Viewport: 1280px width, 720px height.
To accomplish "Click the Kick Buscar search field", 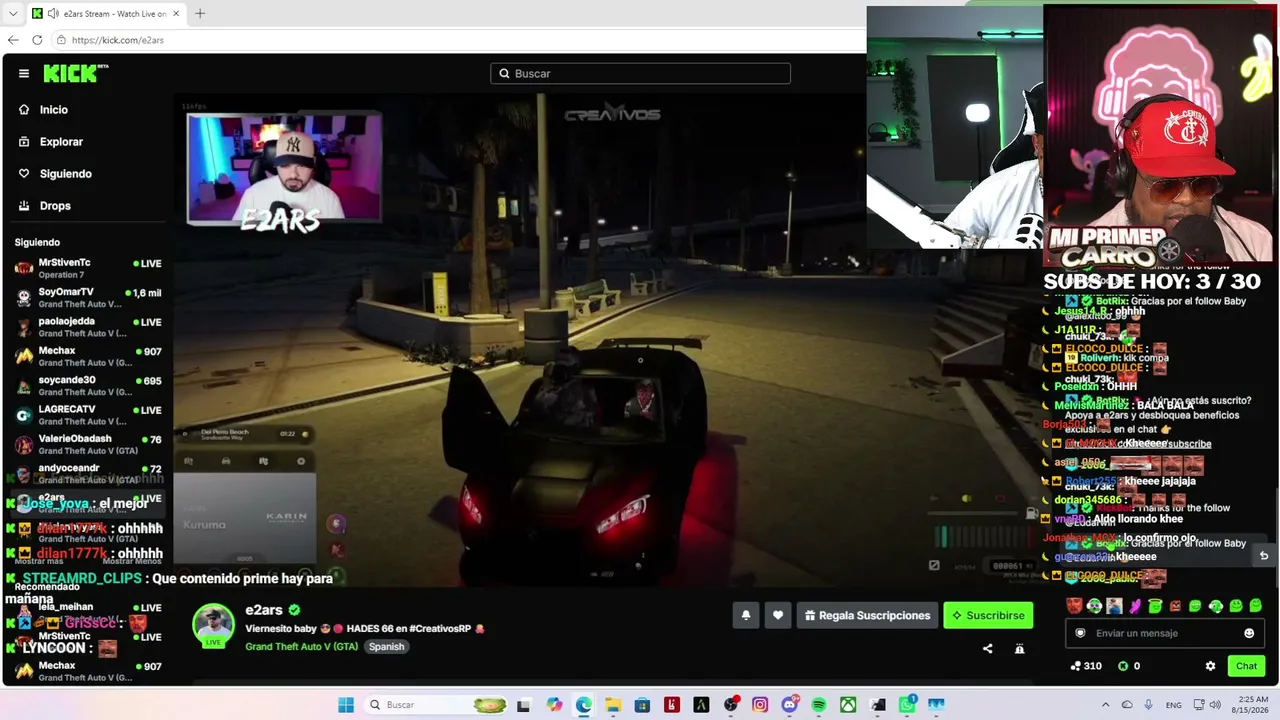I will point(640,73).
